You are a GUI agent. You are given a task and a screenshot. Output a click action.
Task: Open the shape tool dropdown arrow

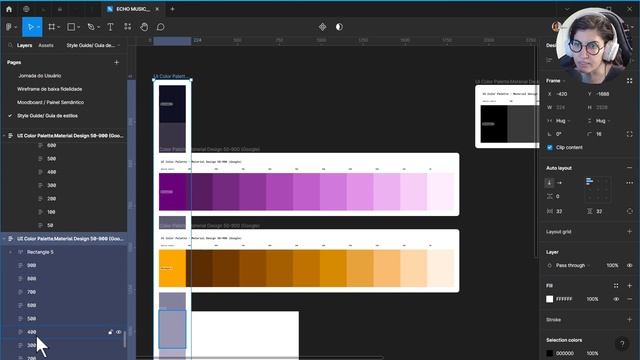78,27
